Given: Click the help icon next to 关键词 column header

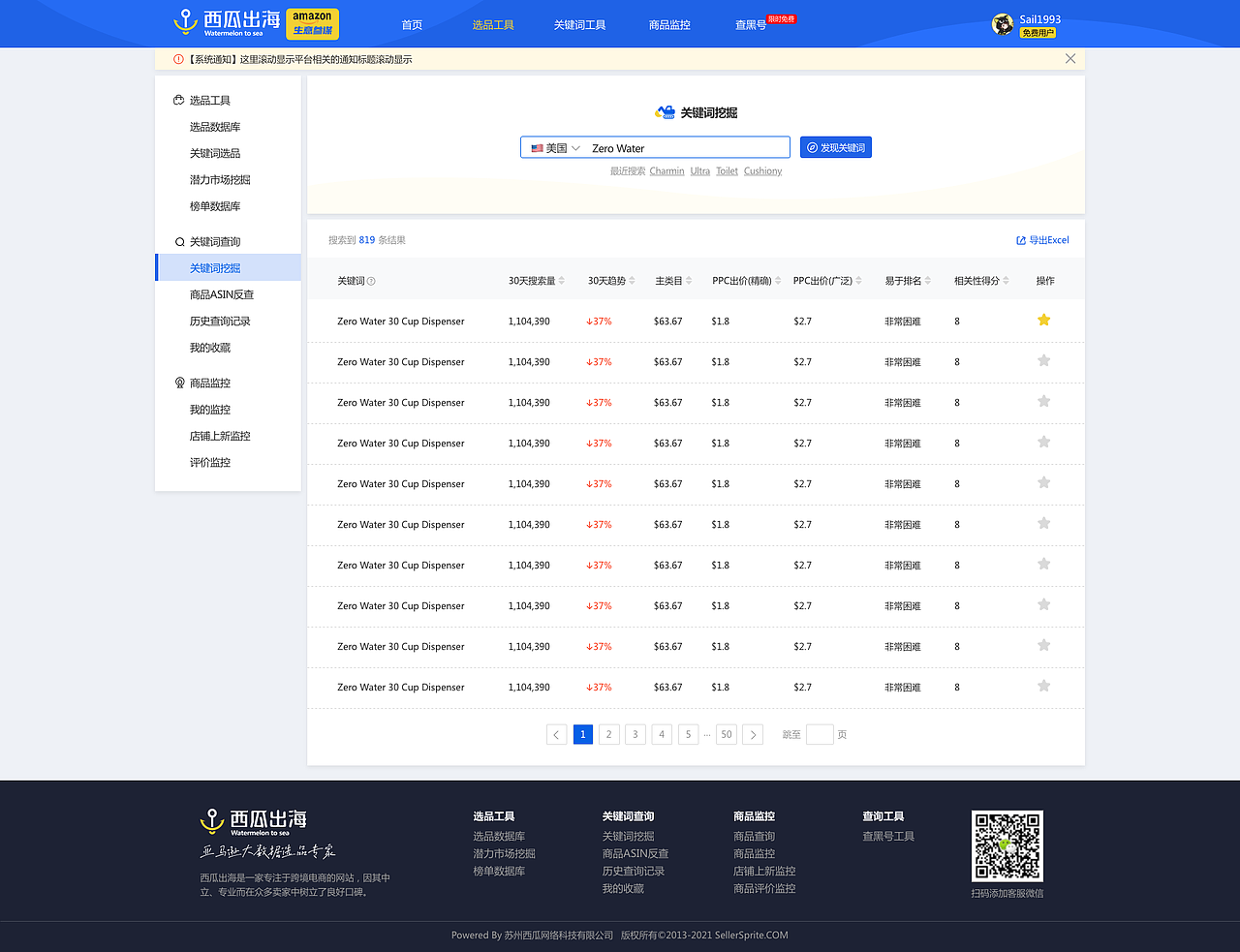Looking at the screenshot, I should click(x=371, y=281).
